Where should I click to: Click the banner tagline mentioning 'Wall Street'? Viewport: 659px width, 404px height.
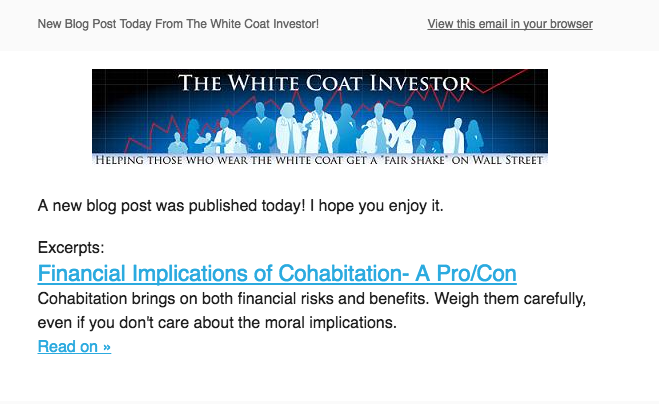tap(320, 159)
